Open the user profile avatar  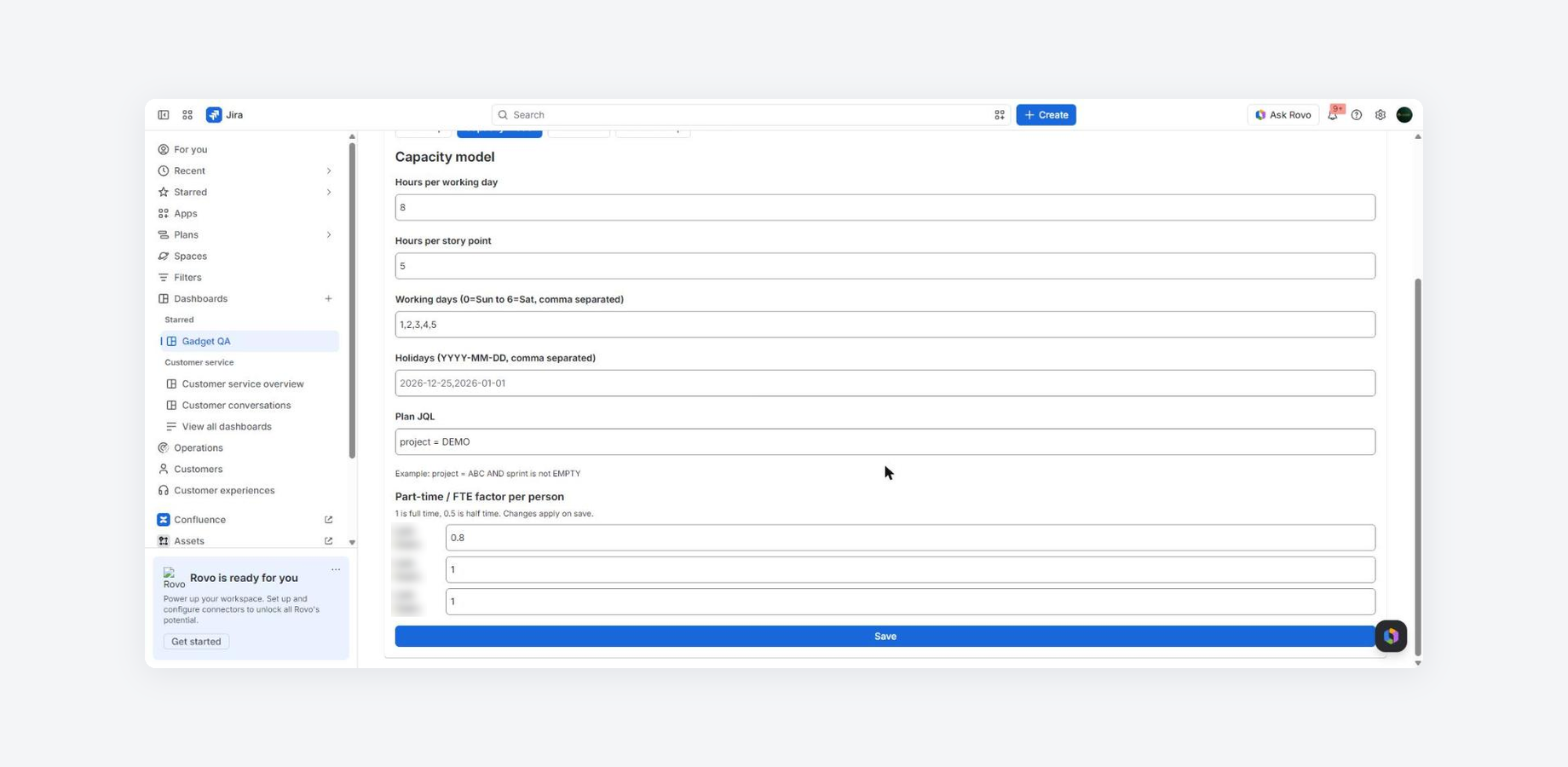(x=1404, y=115)
